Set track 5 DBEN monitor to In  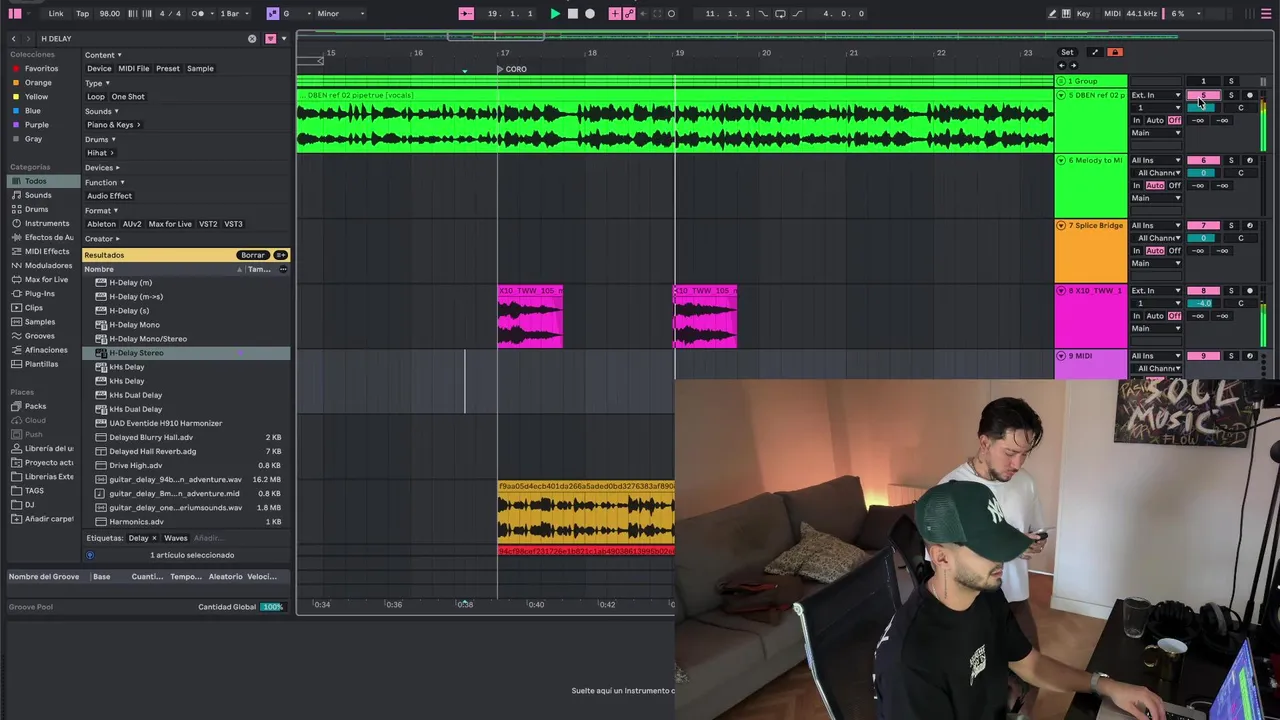point(1136,120)
